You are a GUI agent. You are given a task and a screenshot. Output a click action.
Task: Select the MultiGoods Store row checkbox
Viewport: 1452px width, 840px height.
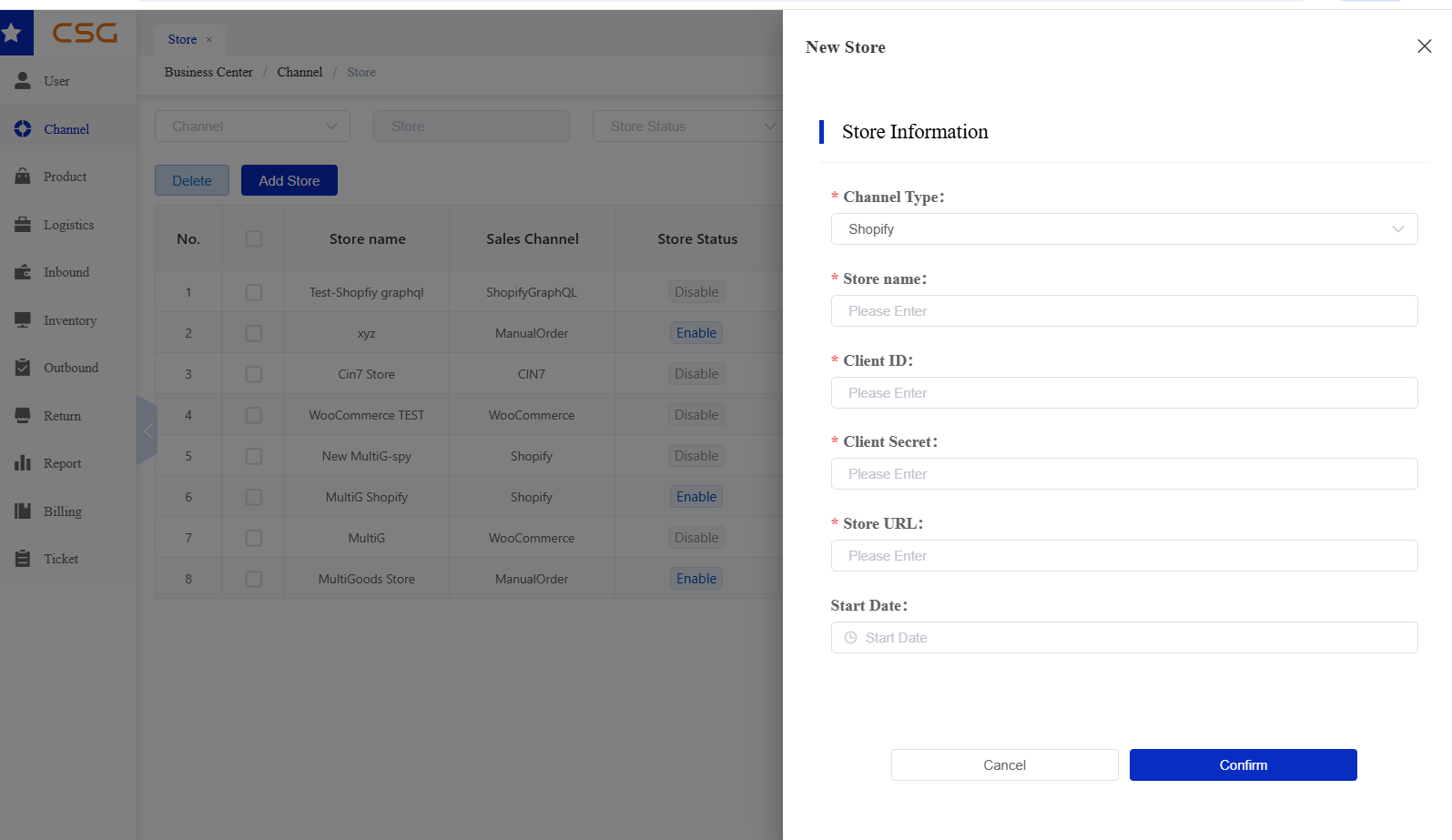pos(254,579)
